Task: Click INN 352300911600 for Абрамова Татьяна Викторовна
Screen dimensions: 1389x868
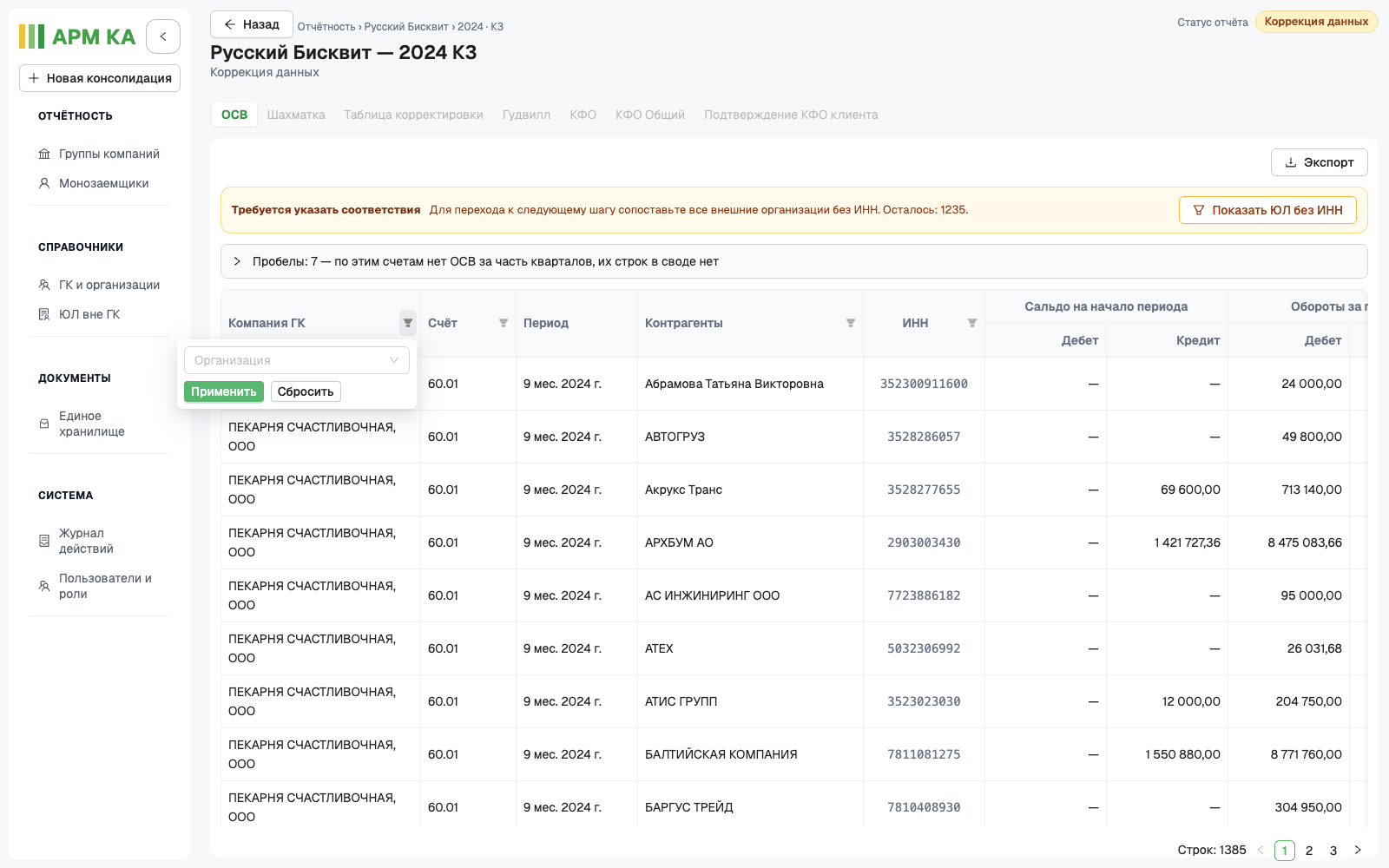Action: 924,384
